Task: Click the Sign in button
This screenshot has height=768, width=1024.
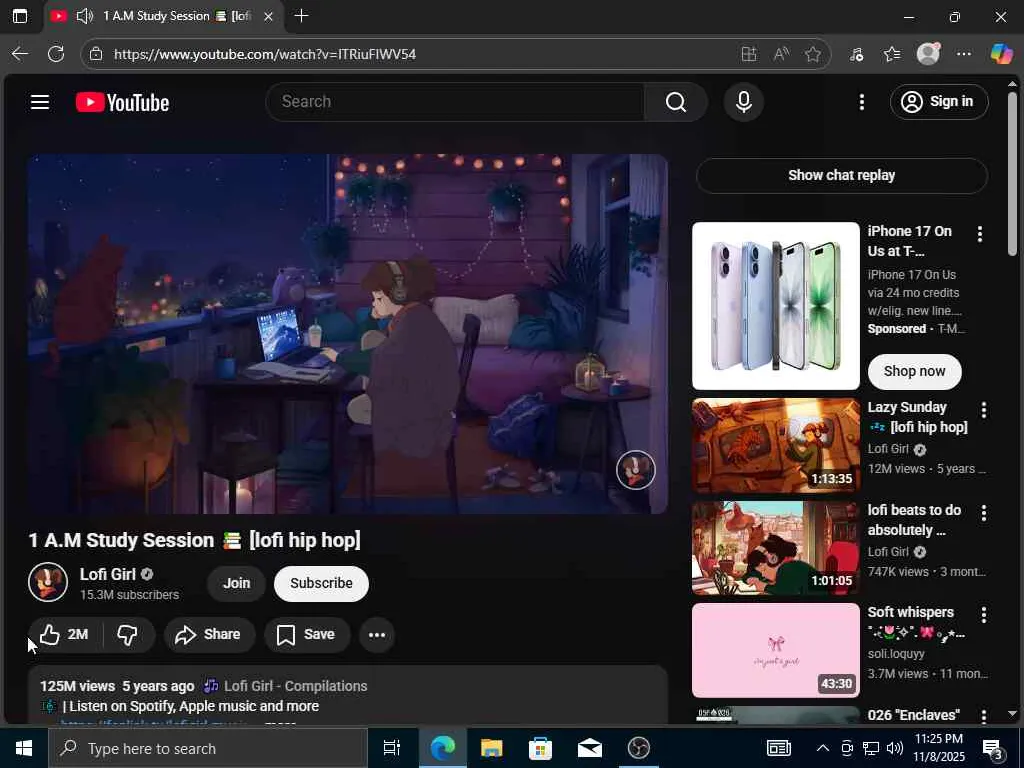Action: (x=939, y=102)
